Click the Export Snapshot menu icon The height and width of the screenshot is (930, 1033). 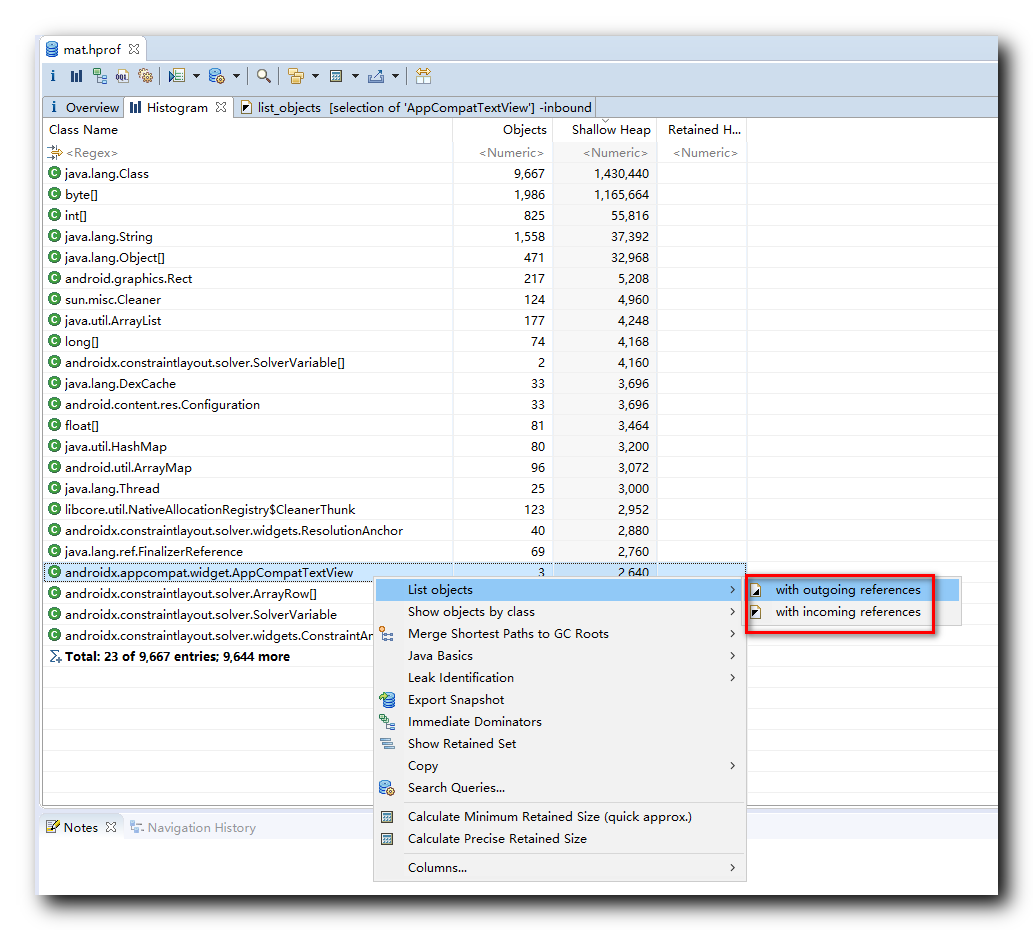[x=387, y=699]
